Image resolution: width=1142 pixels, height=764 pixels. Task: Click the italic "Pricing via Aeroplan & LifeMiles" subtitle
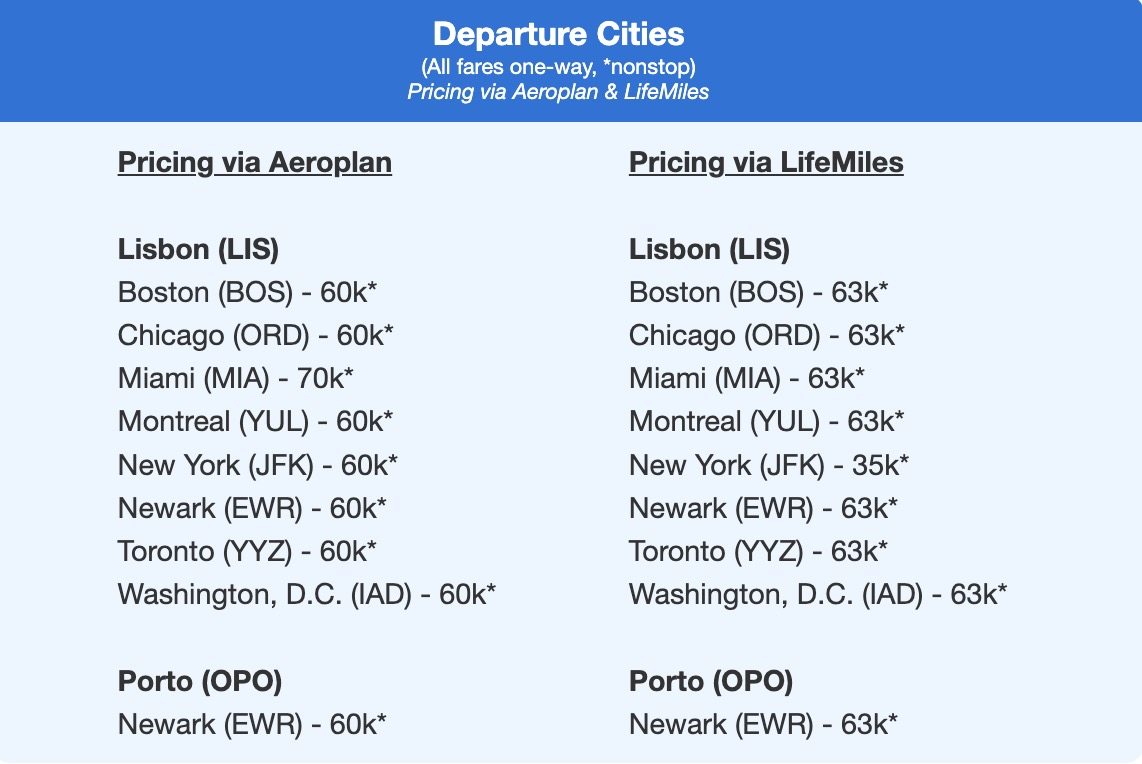pyautogui.click(x=558, y=92)
